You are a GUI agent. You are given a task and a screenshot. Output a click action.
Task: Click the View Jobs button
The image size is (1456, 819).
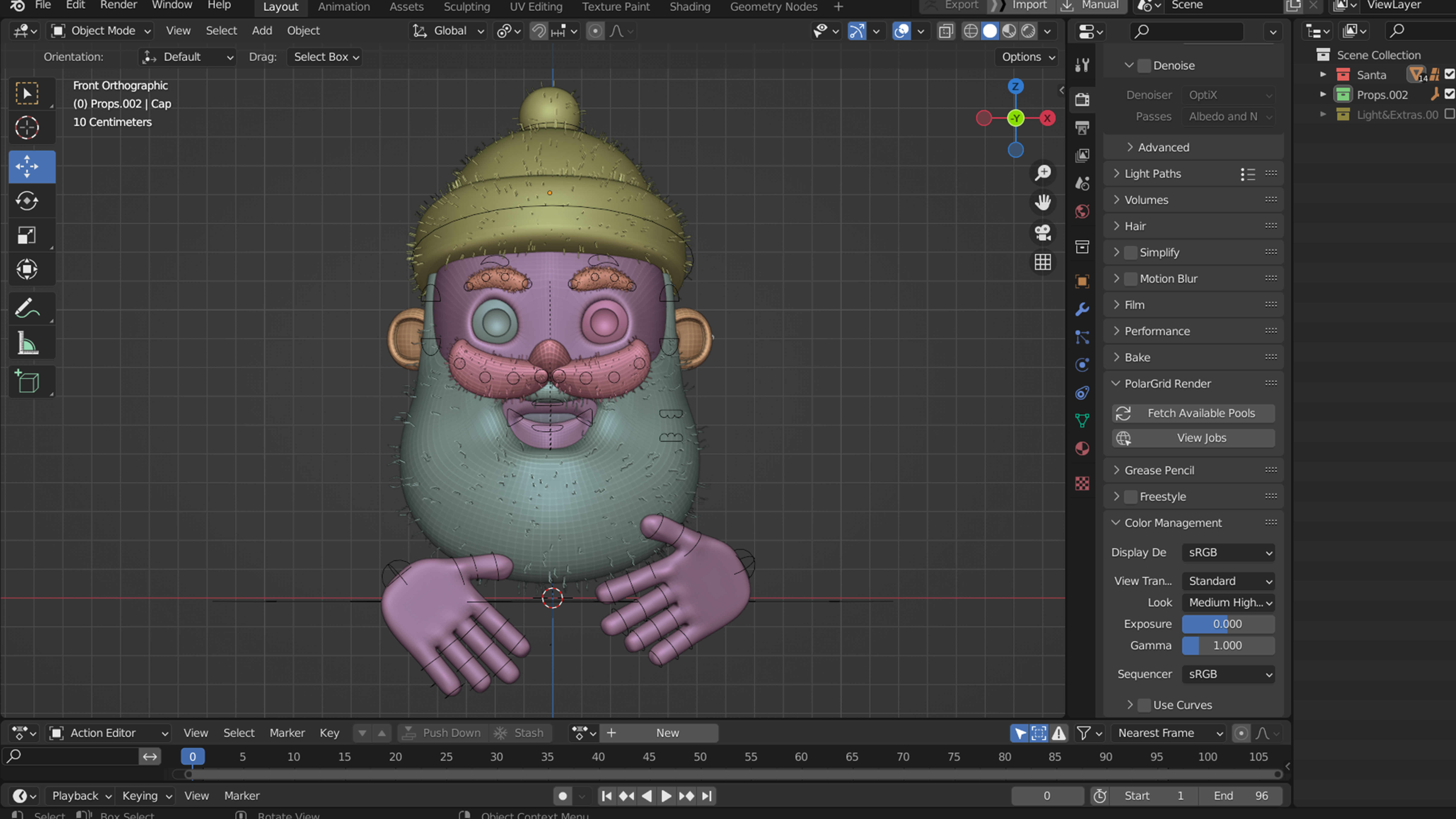coord(1193,438)
